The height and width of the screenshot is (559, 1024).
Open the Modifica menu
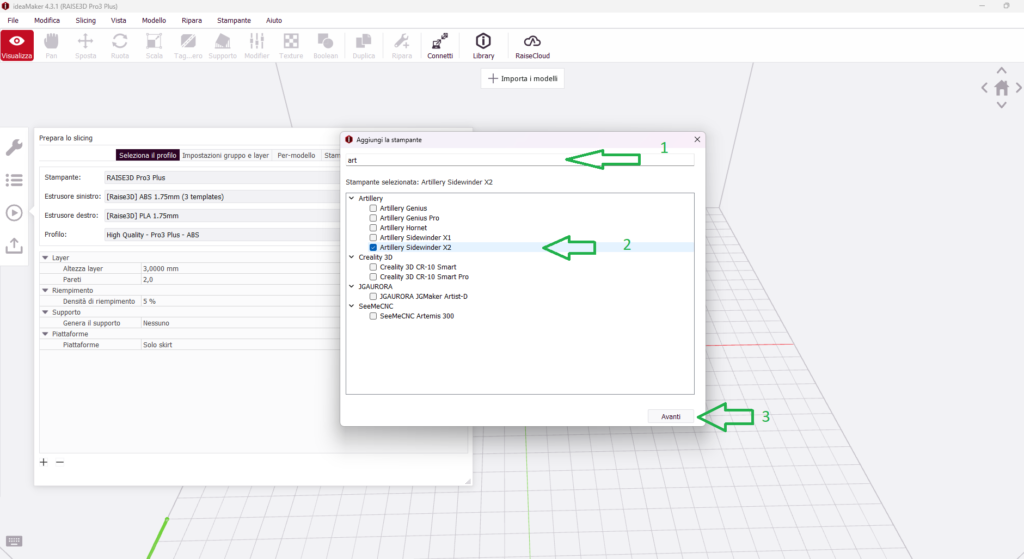point(47,20)
